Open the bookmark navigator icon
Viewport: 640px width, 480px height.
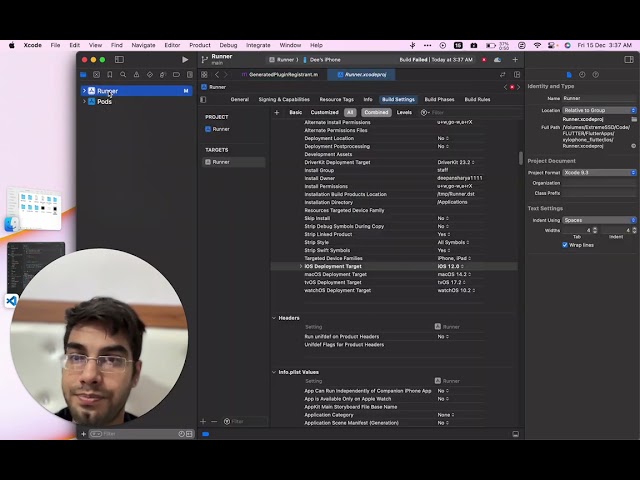[x=110, y=75]
